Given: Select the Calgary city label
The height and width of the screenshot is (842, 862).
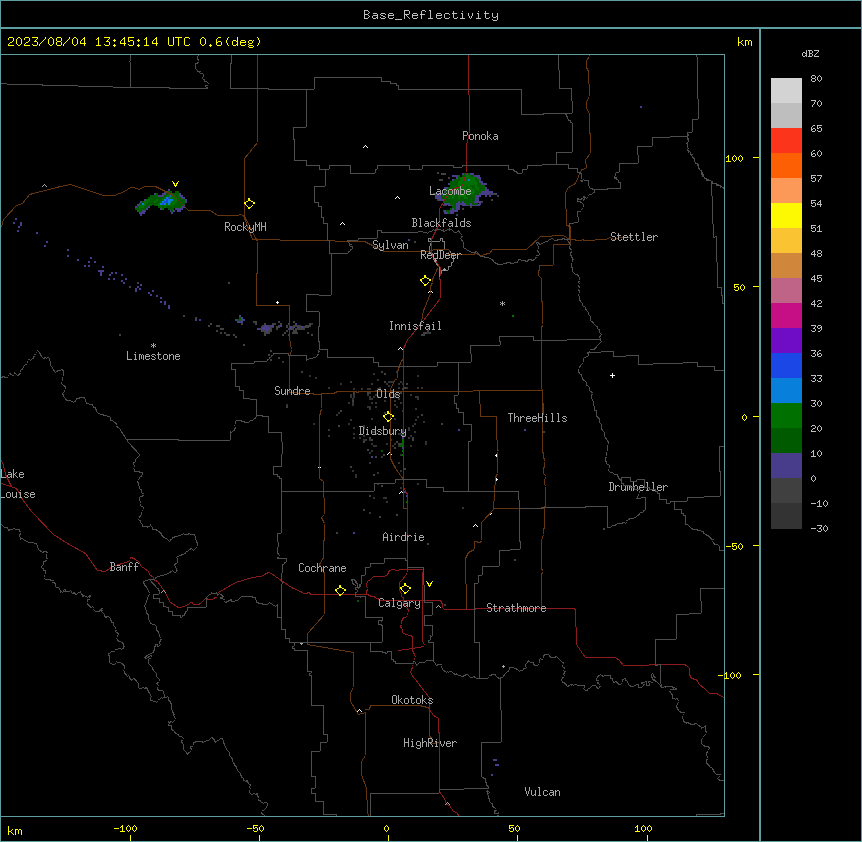Looking at the screenshot, I should [399, 603].
